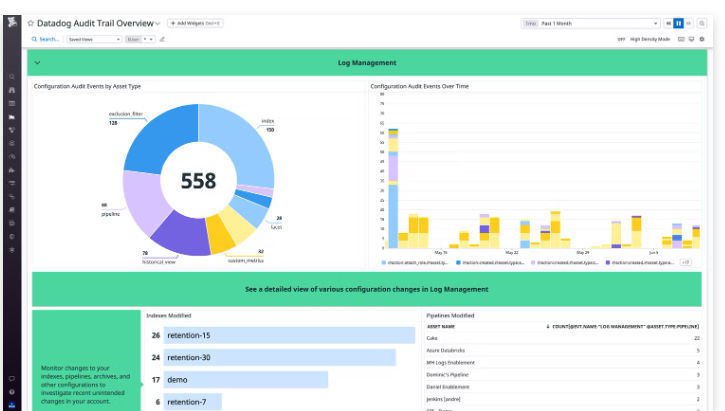Screen dimensions: 725x411
Task: Click the blue second legend swatch under timeseries
Action: (458, 262)
